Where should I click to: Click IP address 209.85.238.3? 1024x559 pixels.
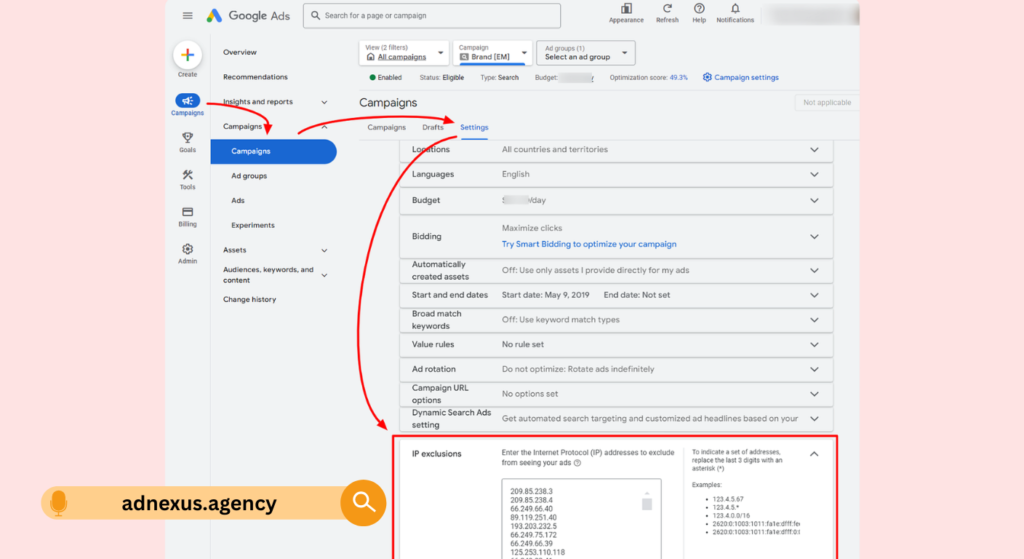(x=531, y=491)
